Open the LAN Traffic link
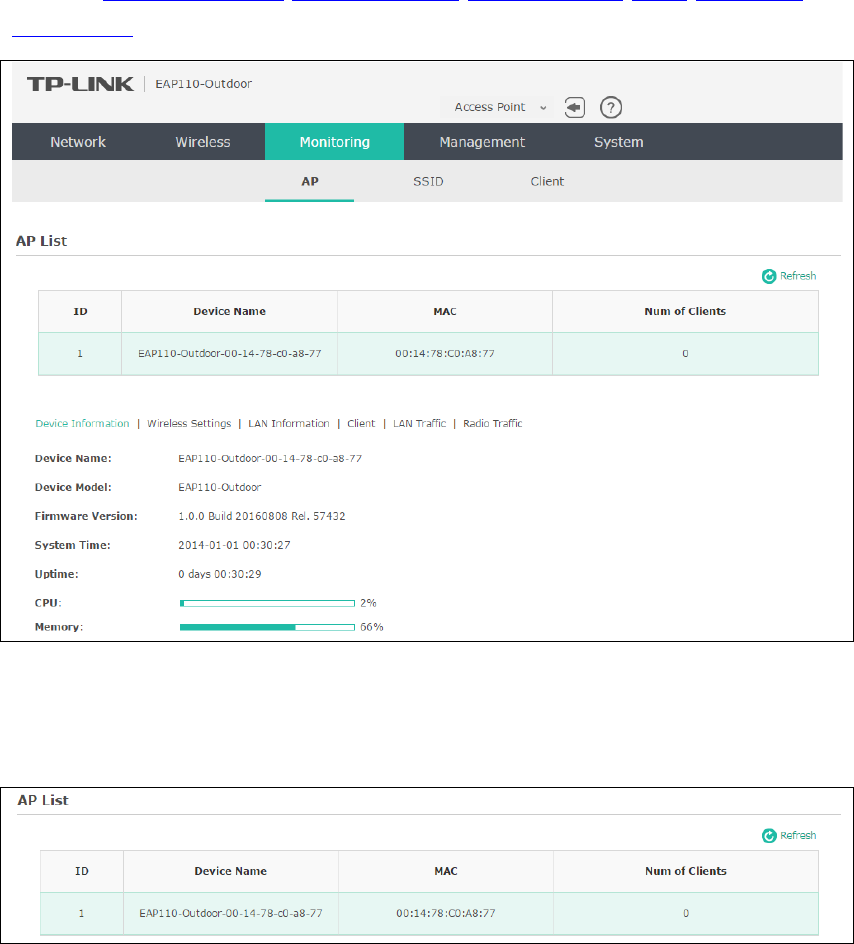This screenshot has width=854, height=944. pos(419,423)
